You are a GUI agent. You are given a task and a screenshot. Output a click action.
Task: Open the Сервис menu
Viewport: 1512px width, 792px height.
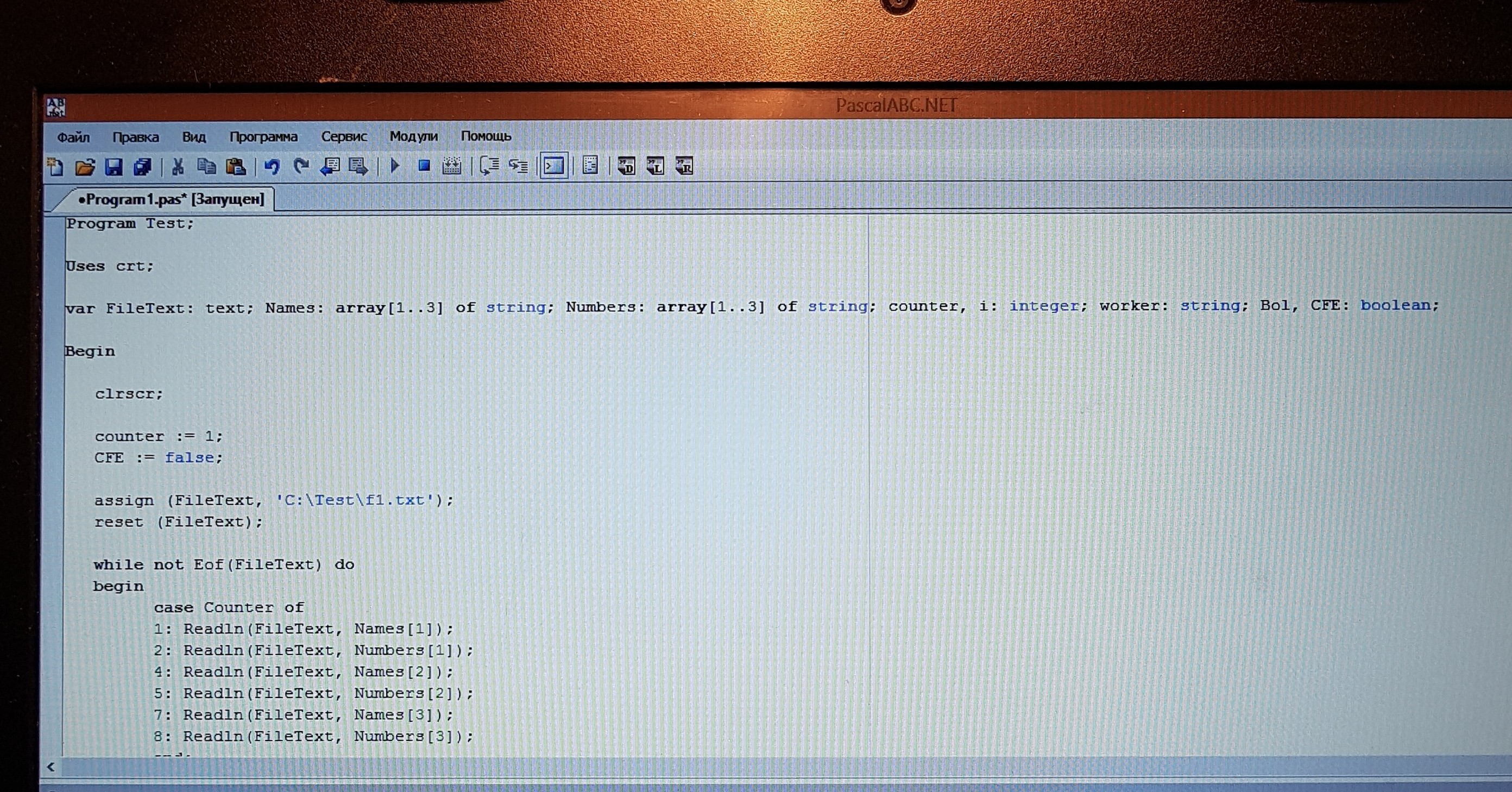[344, 137]
